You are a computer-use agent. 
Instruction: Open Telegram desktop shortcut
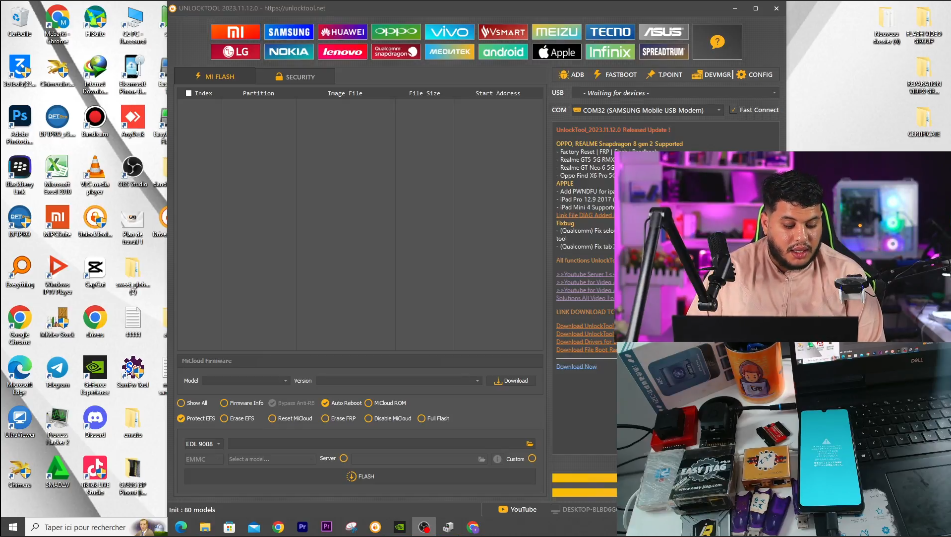click(x=58, y=373)
